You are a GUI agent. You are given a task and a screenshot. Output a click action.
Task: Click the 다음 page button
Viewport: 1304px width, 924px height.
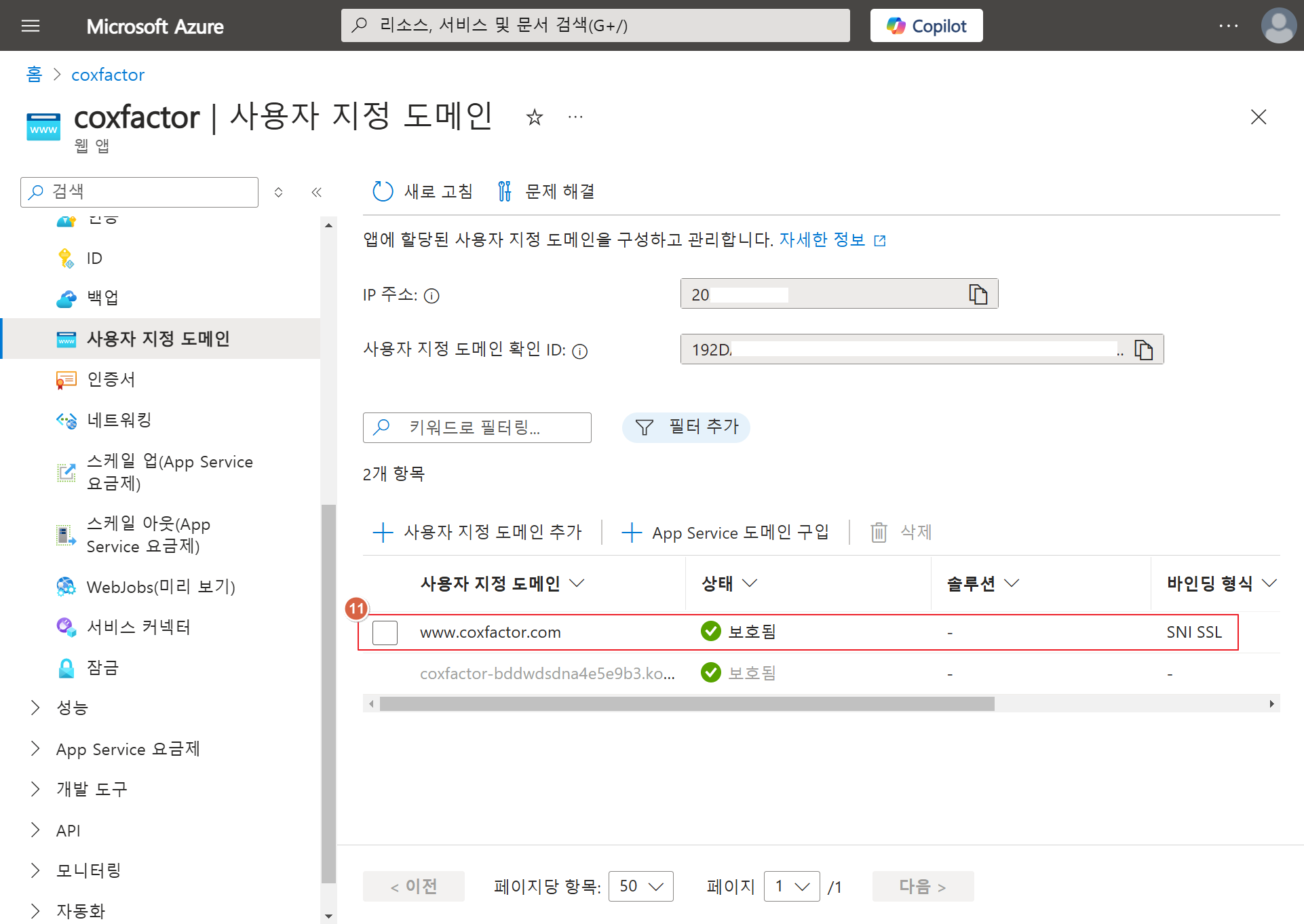[x=923, y=887]
